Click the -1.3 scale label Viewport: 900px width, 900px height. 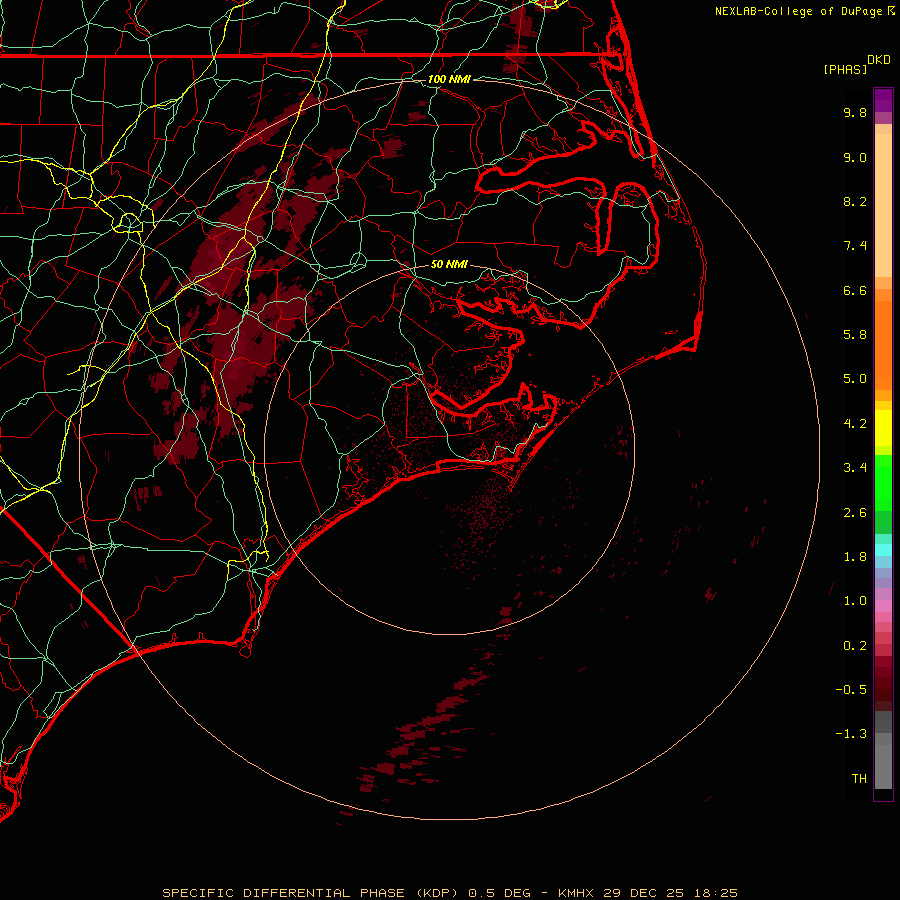pos(851,734)
